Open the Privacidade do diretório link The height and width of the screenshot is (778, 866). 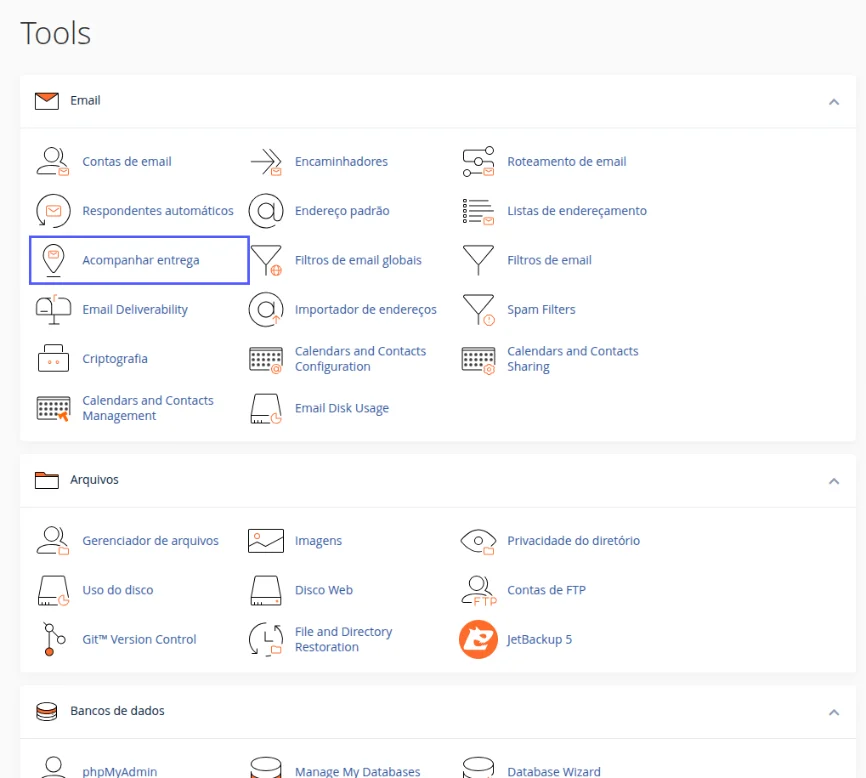574,541
